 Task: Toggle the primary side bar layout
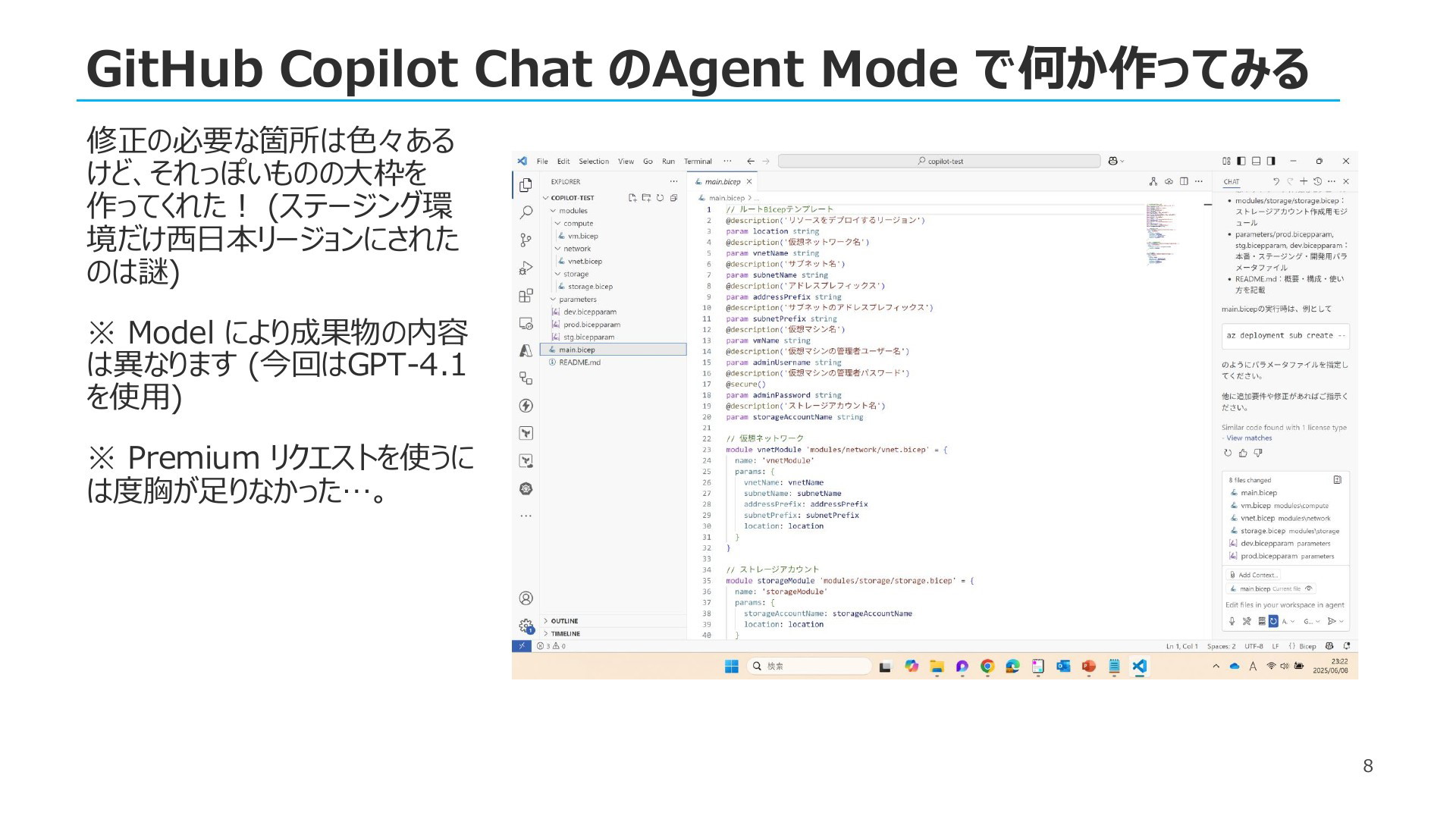(x=1241, y=161)
